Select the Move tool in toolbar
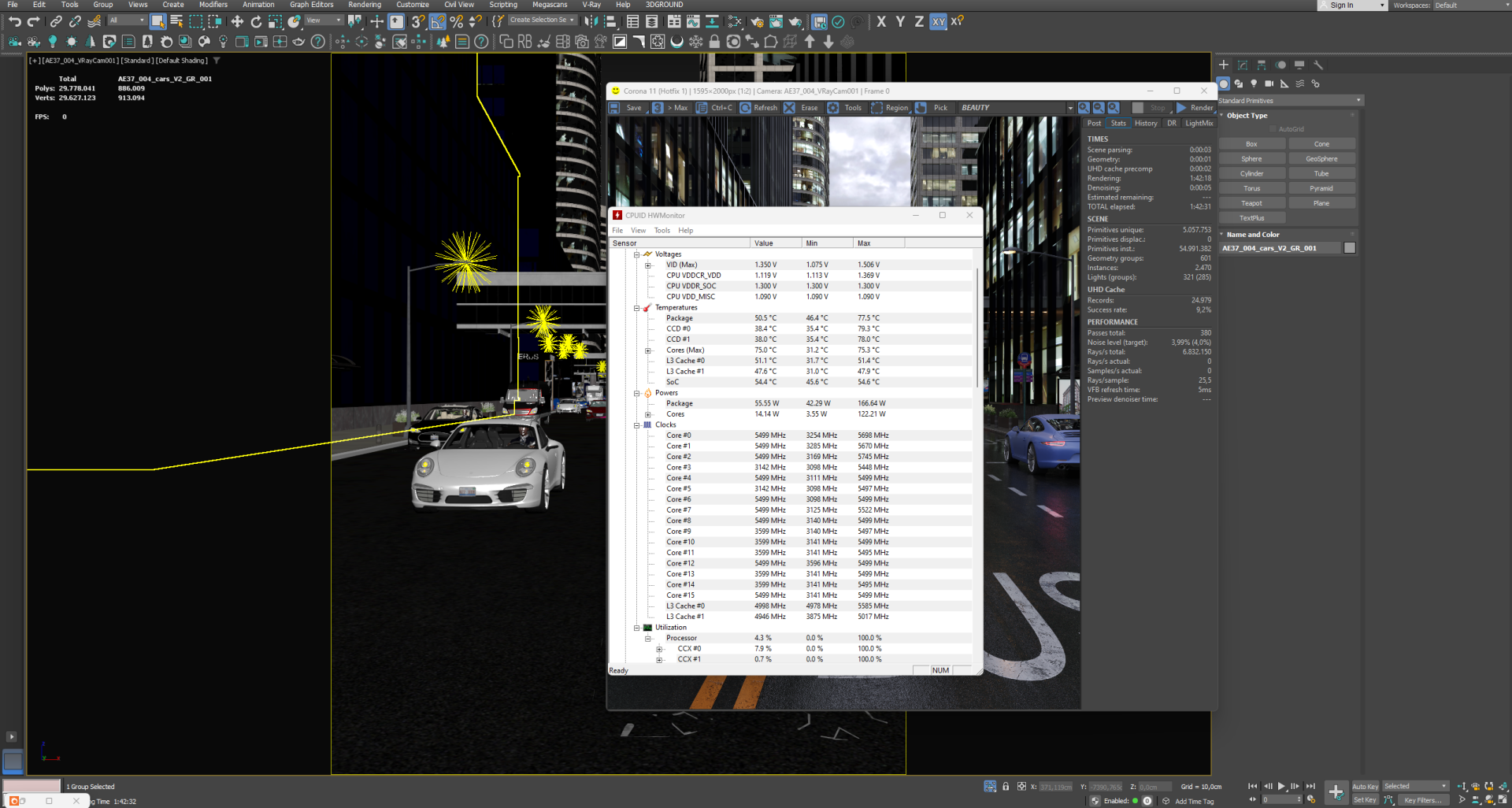1512x808 pixels. [x=237, y=22]
